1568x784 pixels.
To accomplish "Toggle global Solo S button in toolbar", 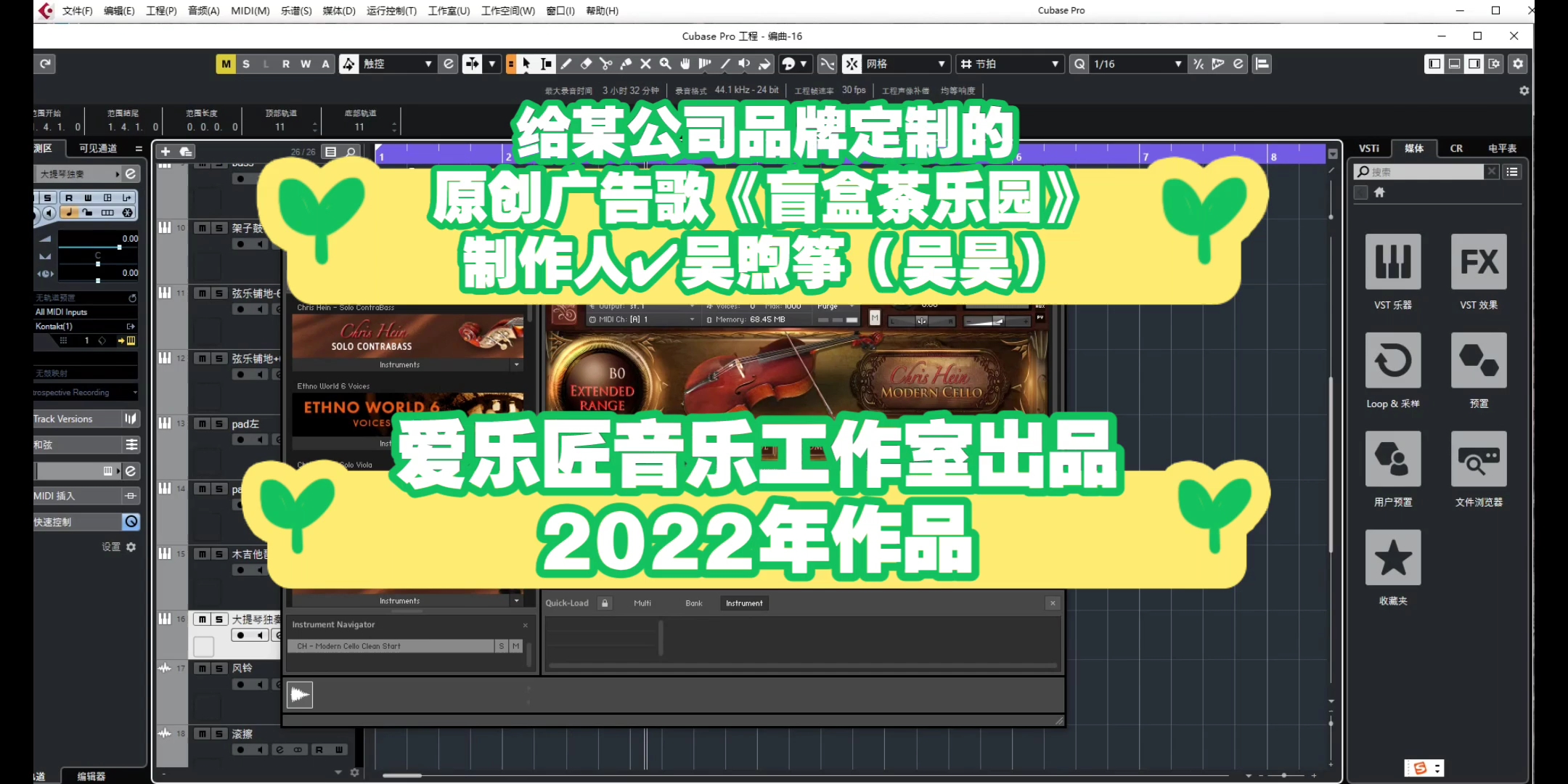I will 246,64.
